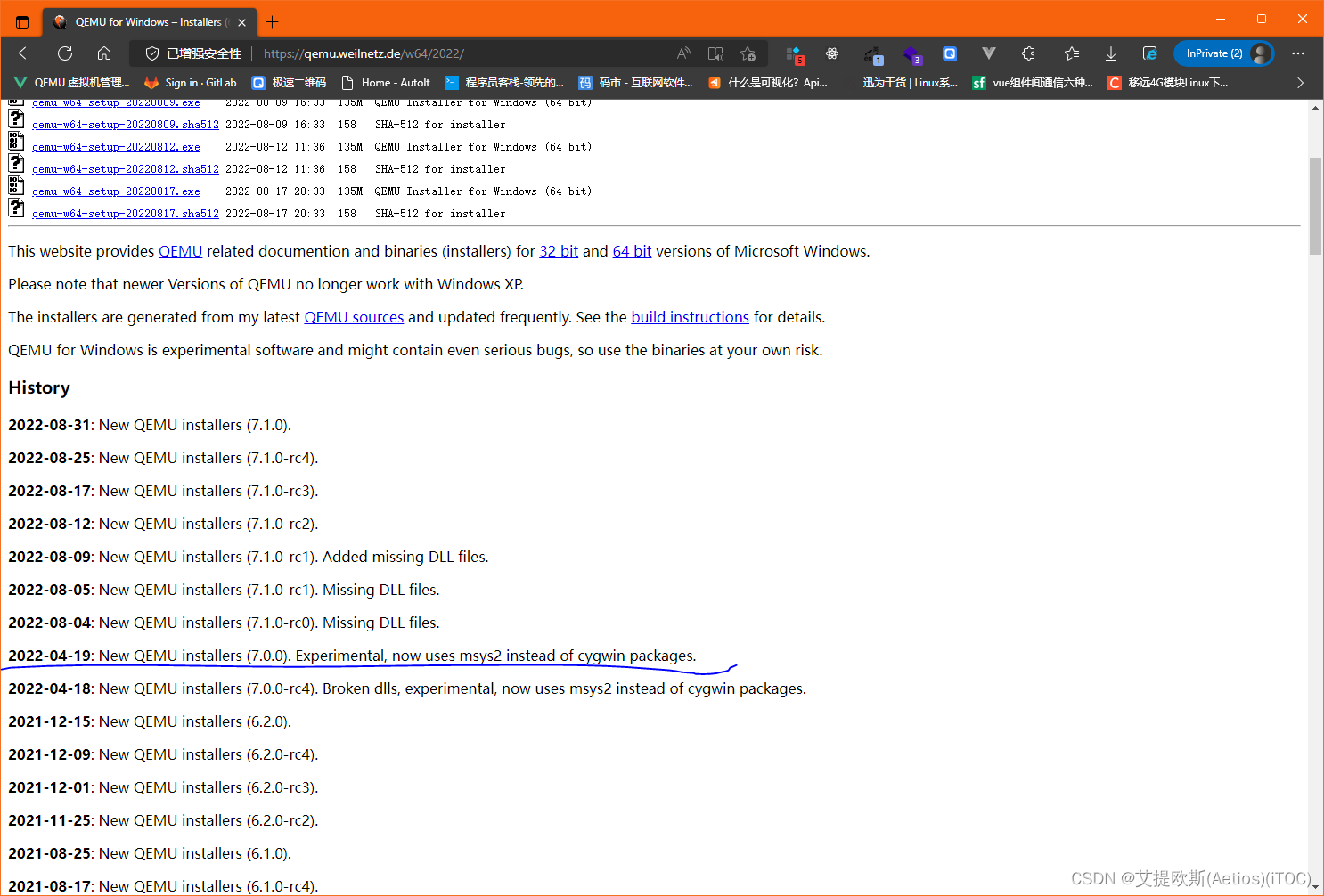The image size is (1324, 896).
Task: Open the QEMU 虚拟机管理 bookmark
Action: pyautogui.click(x=72, y=83)
